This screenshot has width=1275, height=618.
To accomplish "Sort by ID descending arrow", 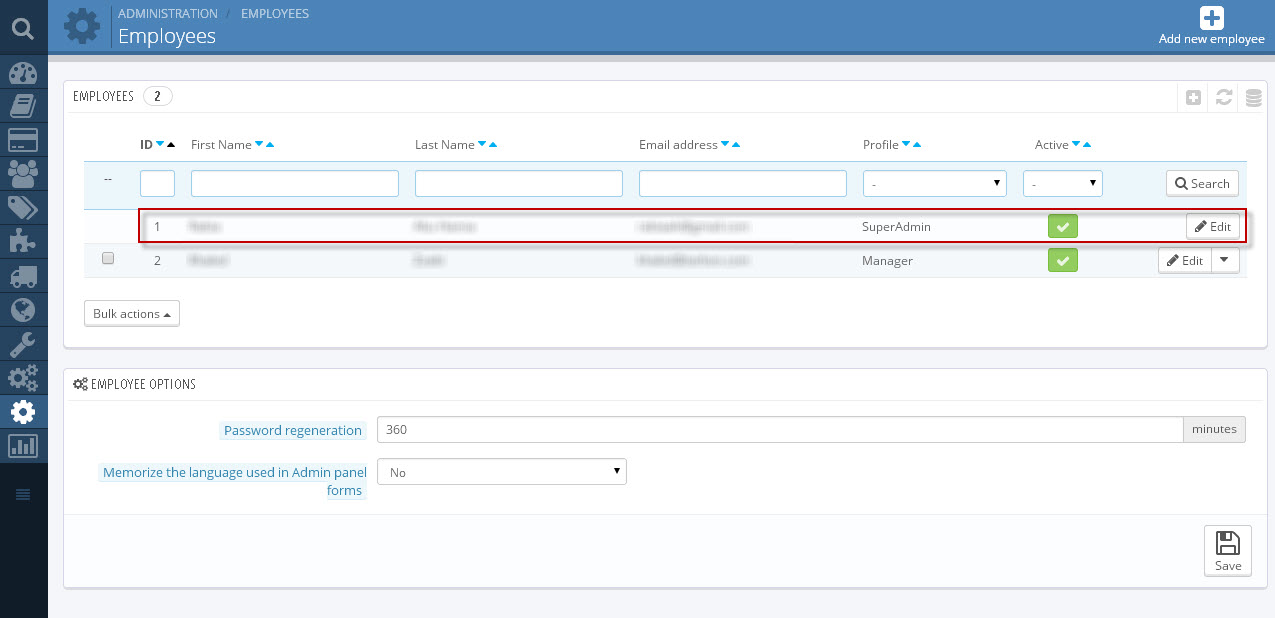I will coord(160,145).
